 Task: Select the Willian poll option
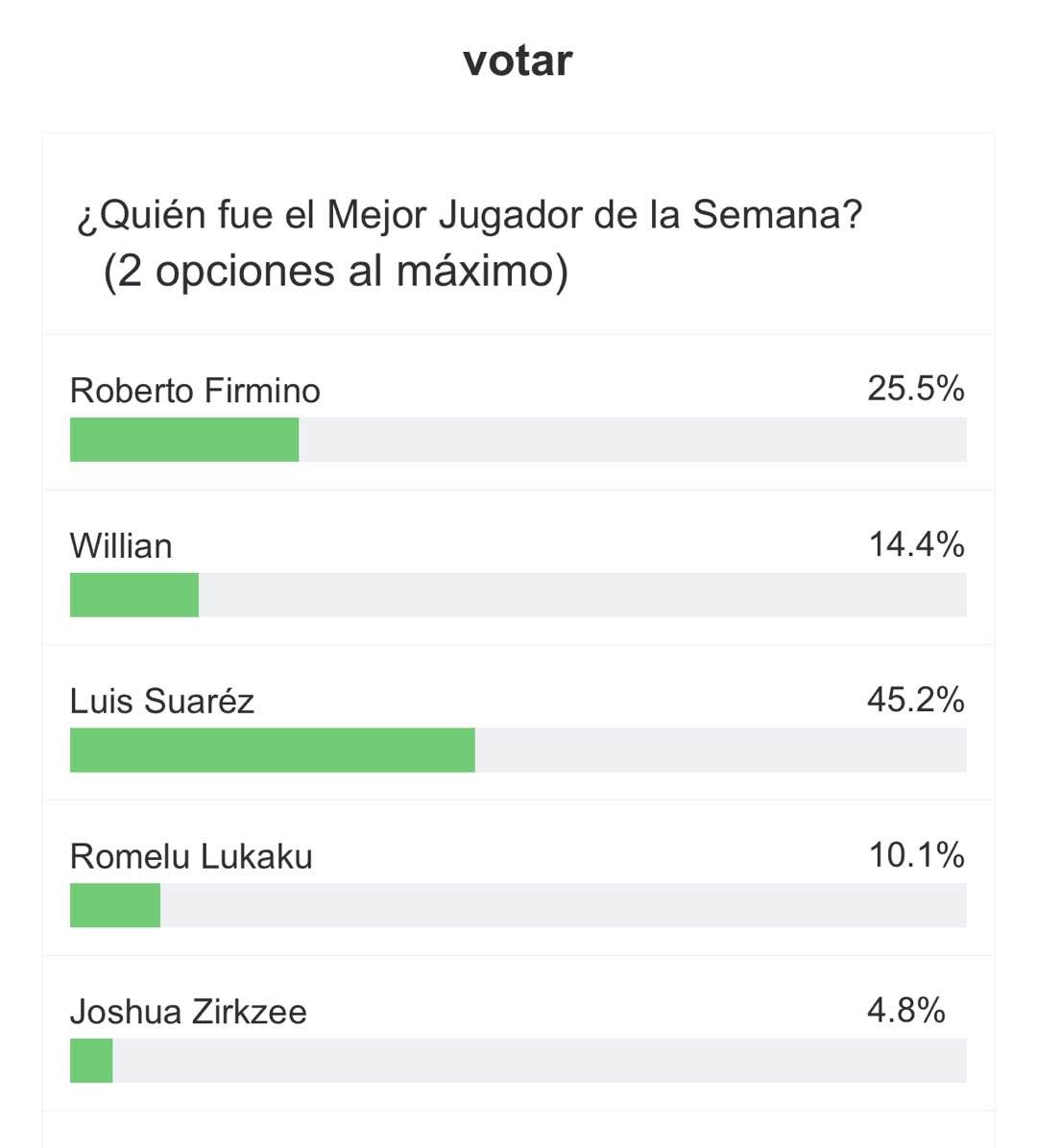click(121, 546)
